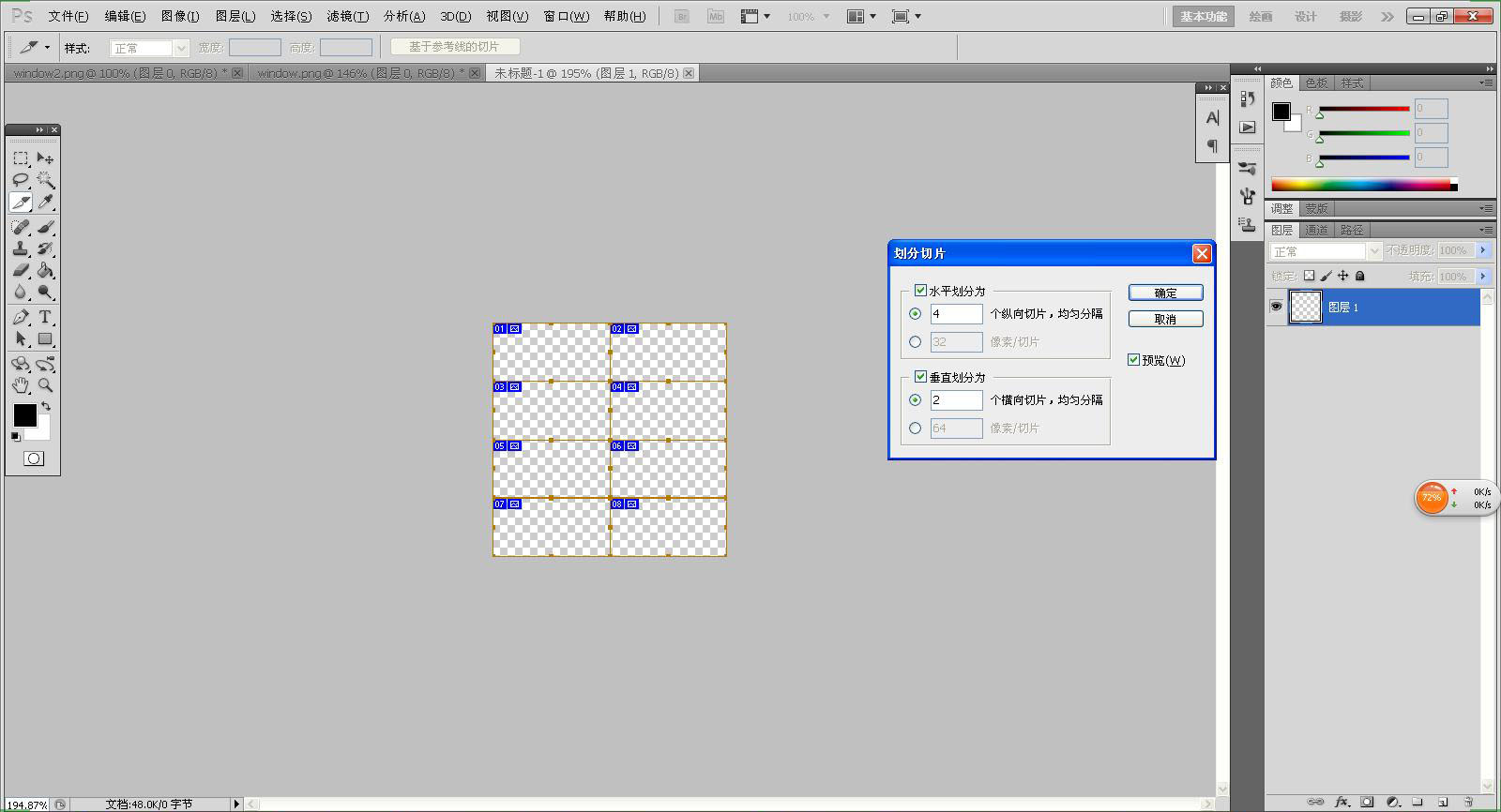Switch to the 通道 tab
The image size is (1501, 812).
pyautogui.click(x=1316, y=230)
